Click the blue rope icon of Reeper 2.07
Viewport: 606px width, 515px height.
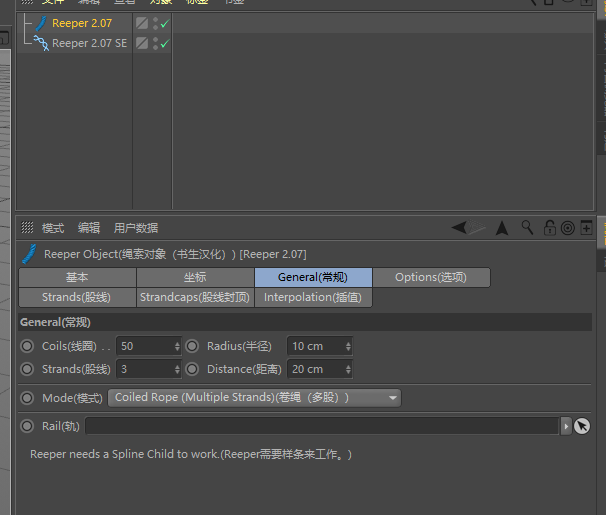tap(41, 23)
